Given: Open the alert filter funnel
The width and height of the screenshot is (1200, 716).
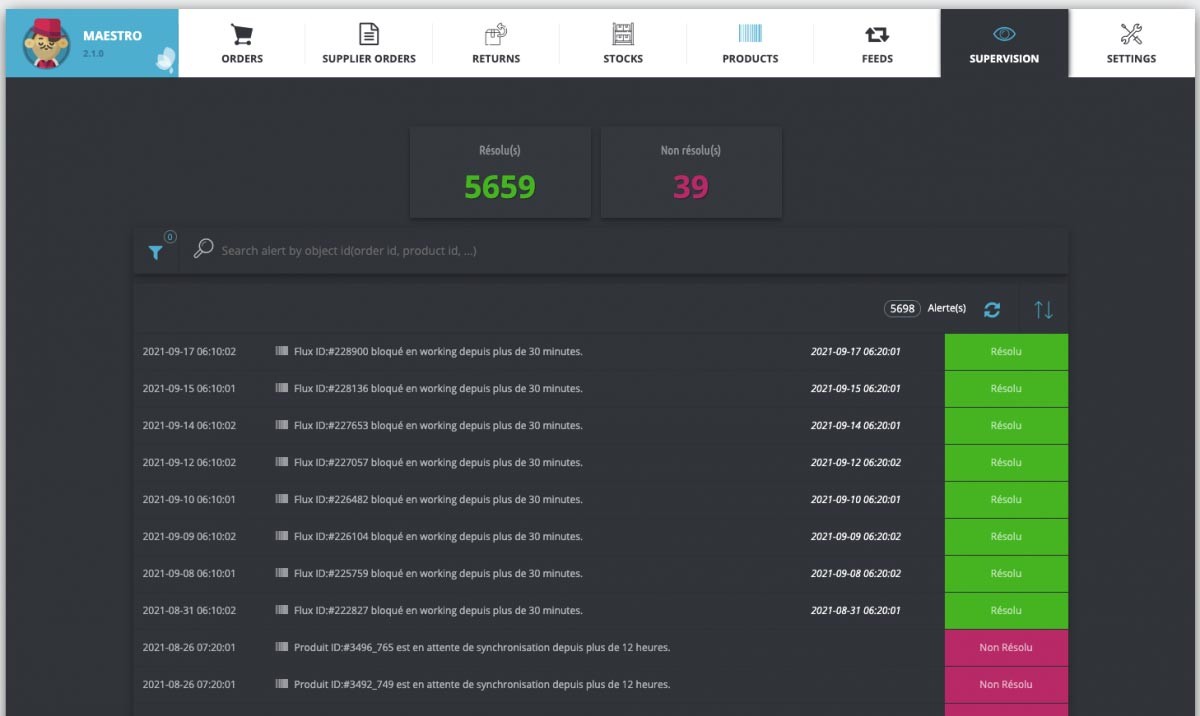Looking at the screenshot, I should click(x=156, y=252).
